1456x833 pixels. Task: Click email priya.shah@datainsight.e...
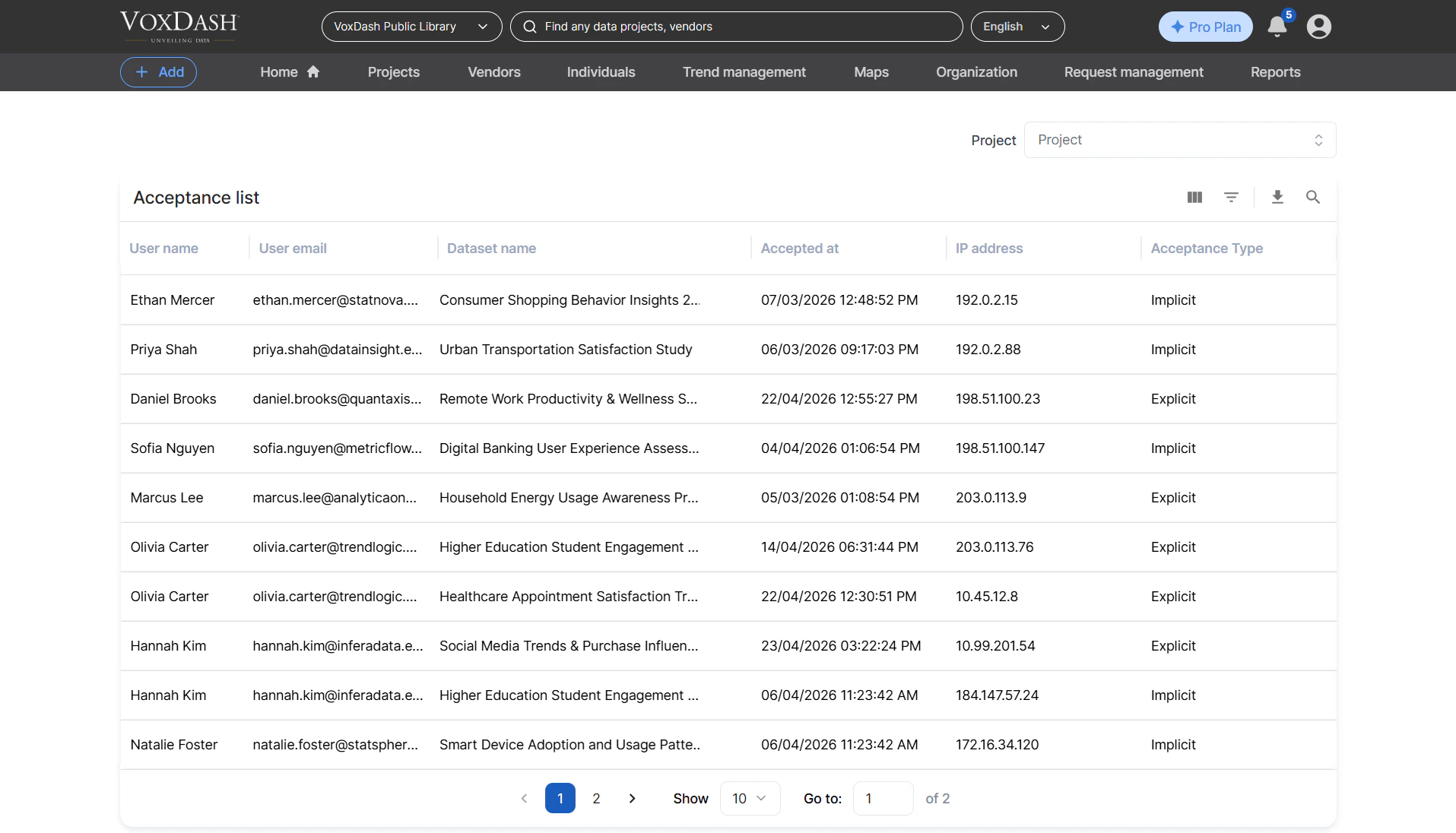pyautogui.click(x=337, y=350)
